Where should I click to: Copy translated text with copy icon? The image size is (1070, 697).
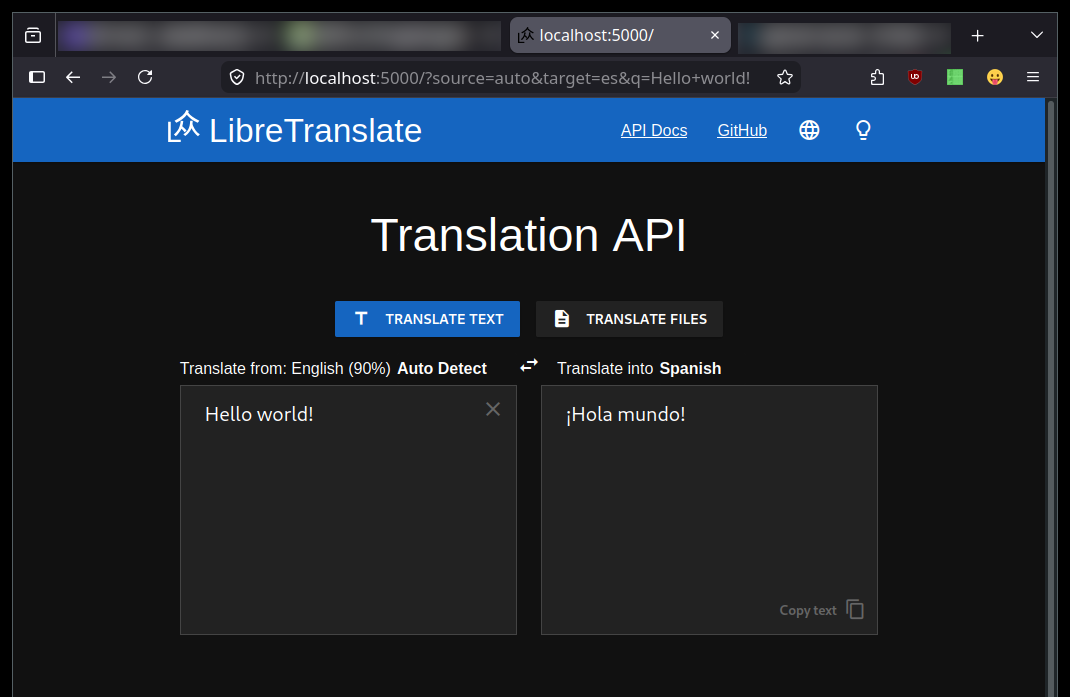[855, 609]
